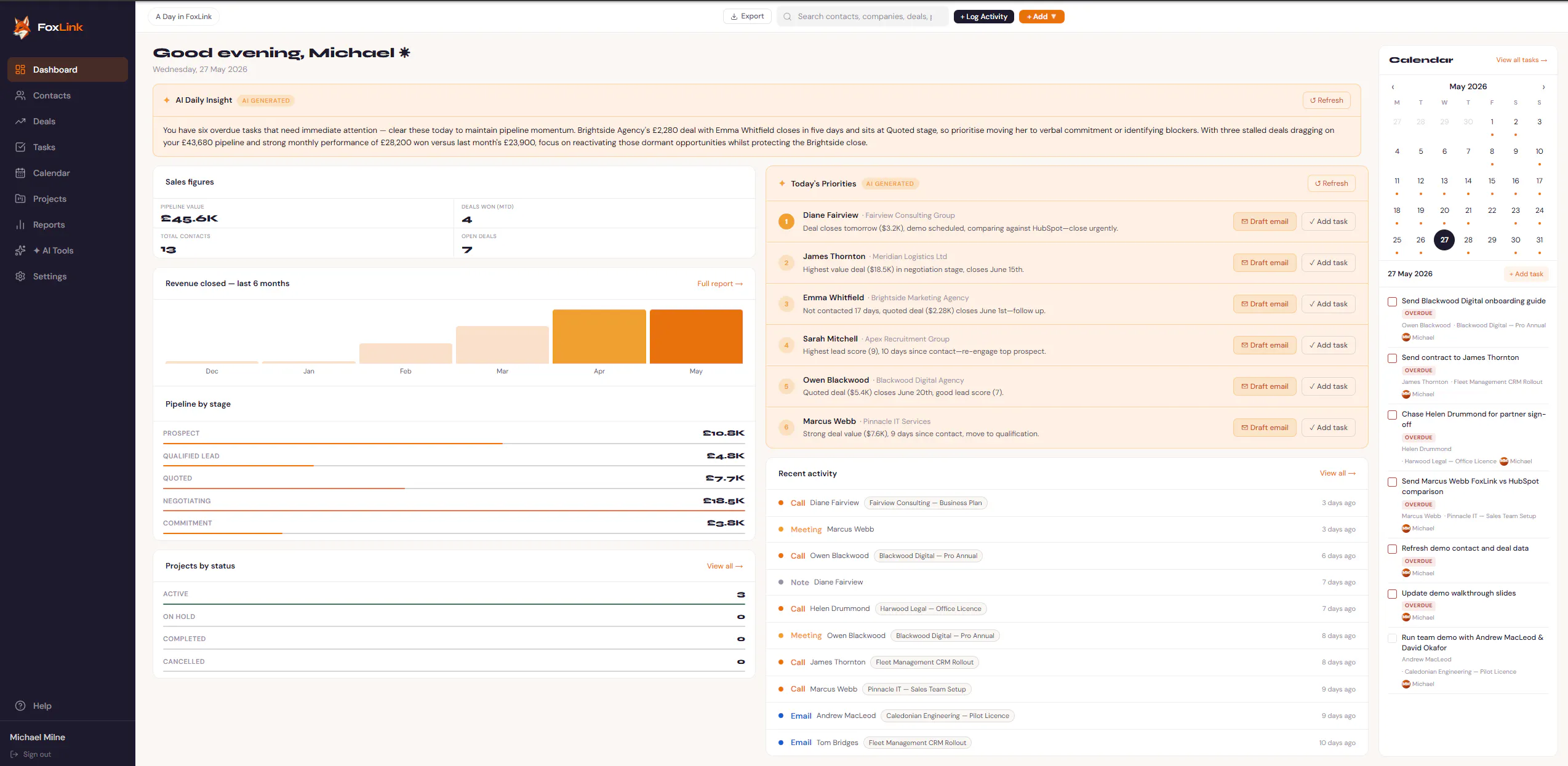Click Michael avatar under Refresh demo contact task
Image resolution: width=1568 pixels, height=766 pixels.
coord(1406,573)
